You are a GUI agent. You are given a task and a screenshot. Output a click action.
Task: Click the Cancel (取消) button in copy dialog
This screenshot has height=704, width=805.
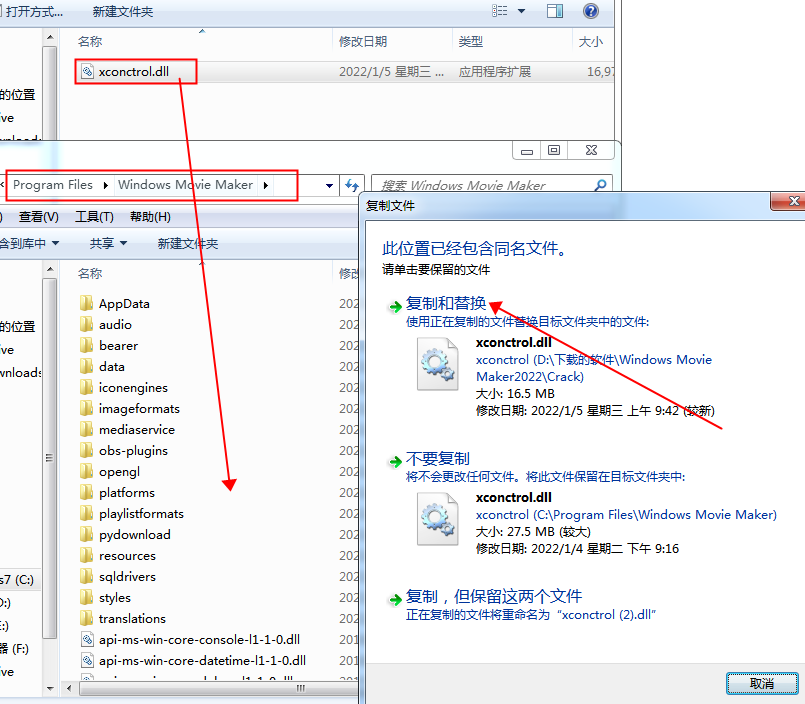761,683
